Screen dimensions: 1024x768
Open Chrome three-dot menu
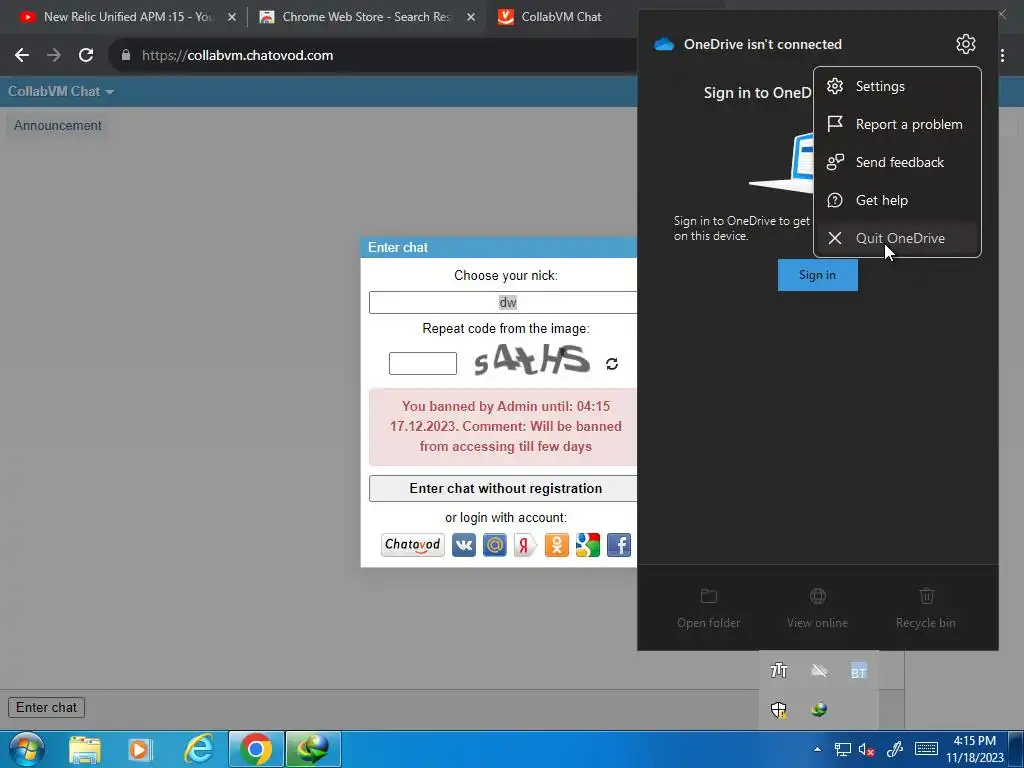(1002, 56)
